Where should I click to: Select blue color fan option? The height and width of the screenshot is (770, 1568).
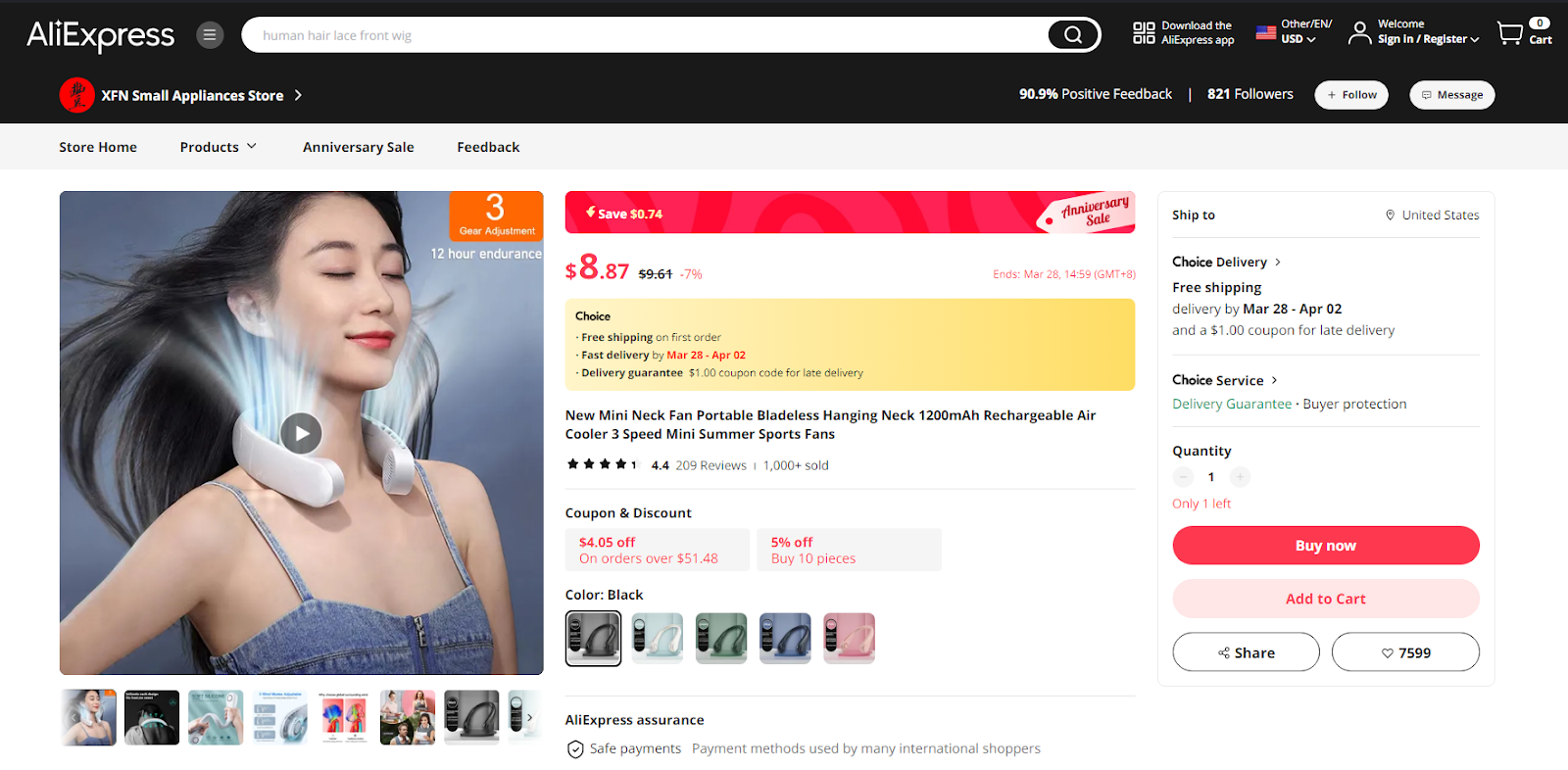click(785, 639)
